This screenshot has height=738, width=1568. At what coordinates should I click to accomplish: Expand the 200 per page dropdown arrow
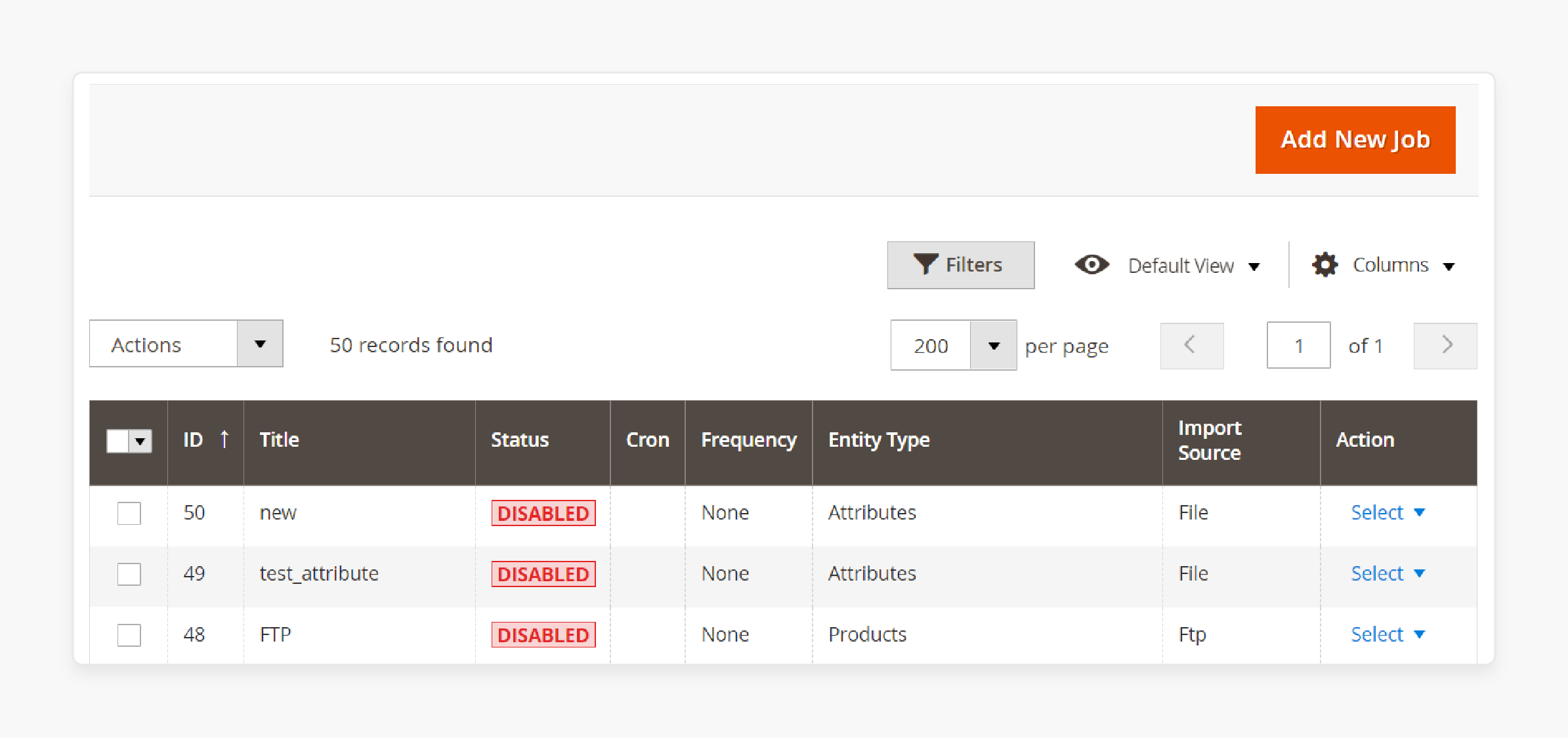click(x=993, y=346)
